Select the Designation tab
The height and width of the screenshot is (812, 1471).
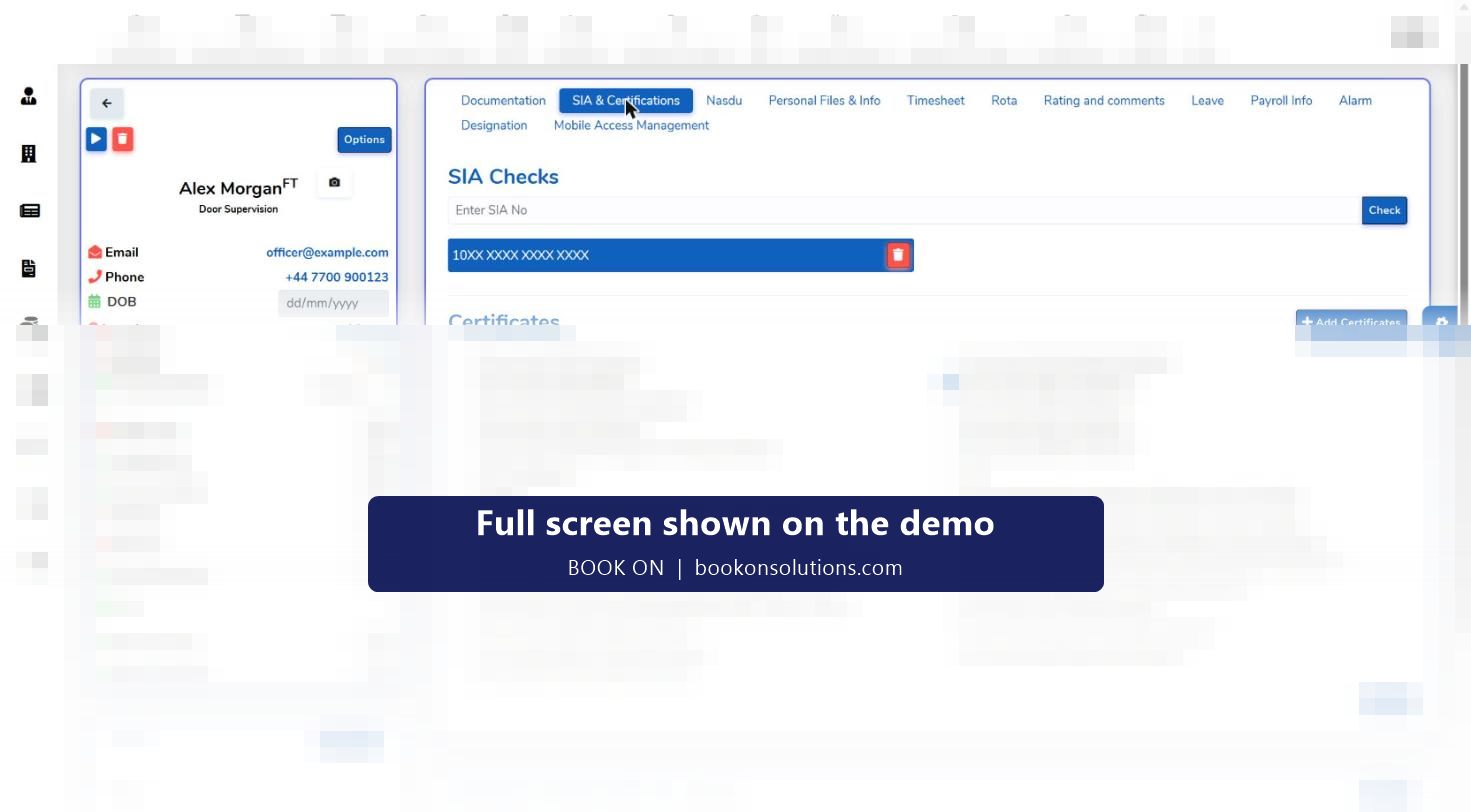click(x=494, y=125)
